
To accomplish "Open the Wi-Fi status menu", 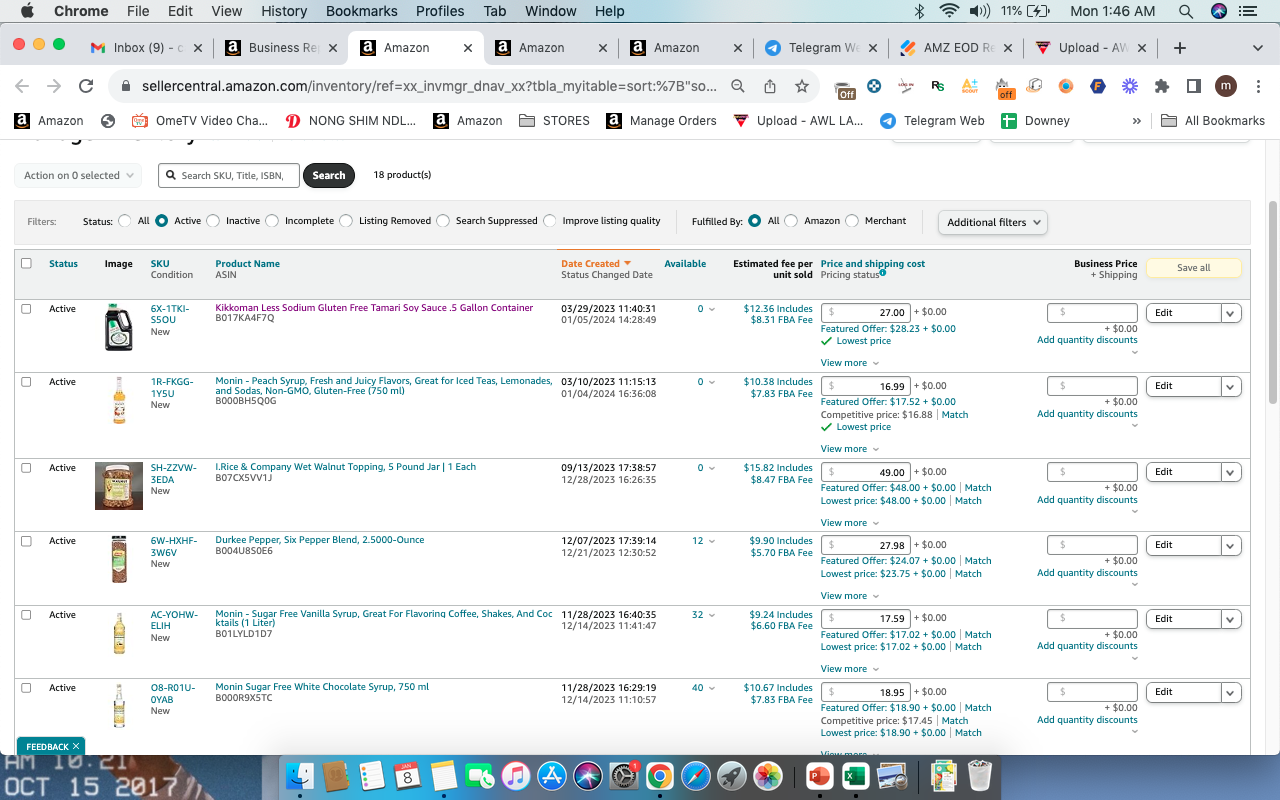I will click(949, 11).
